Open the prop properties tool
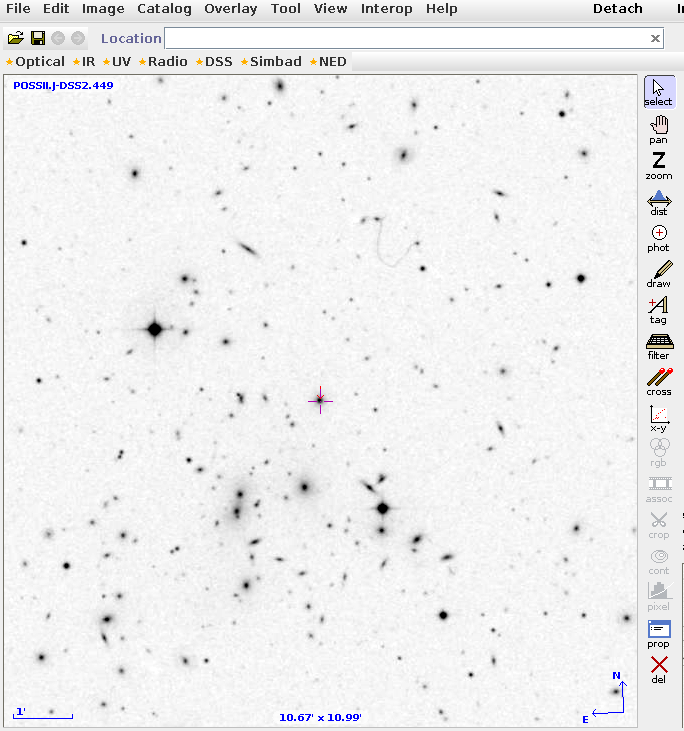 point(658,632)
